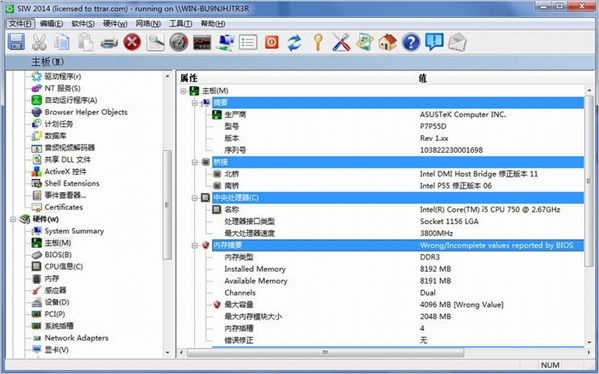Image resolution: width=599 pixels, height=374 pixels.
Task: Select 音频视频解码器 tree item
Action: click(70, 147)
